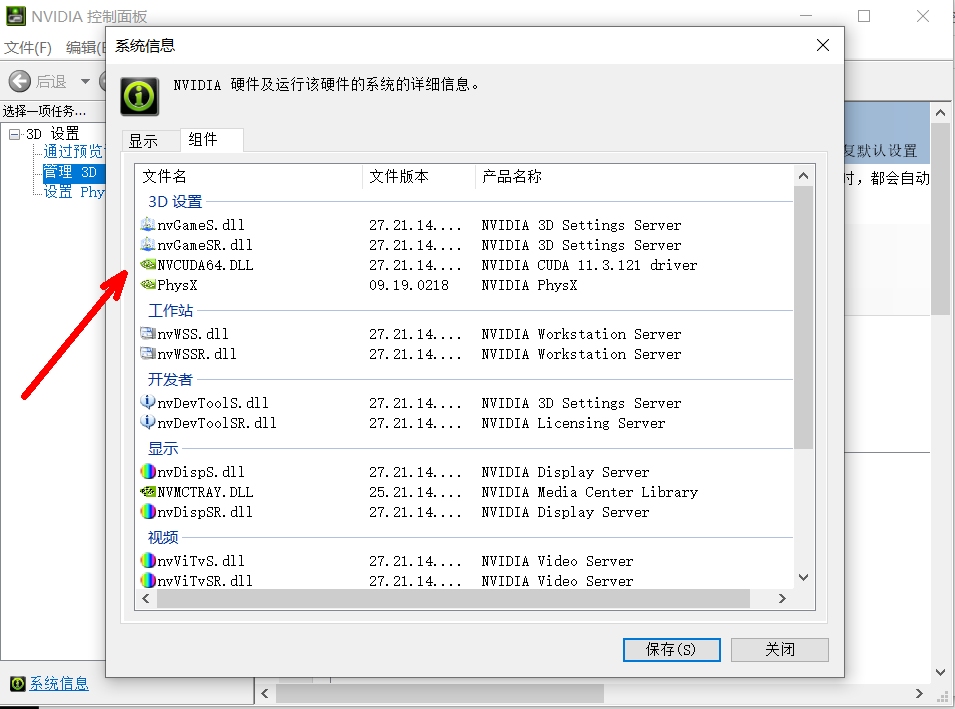Sort by the 文件名 column header
Image resolution: width=955 pixels, height=709 pixels.
tap(249, 177)
